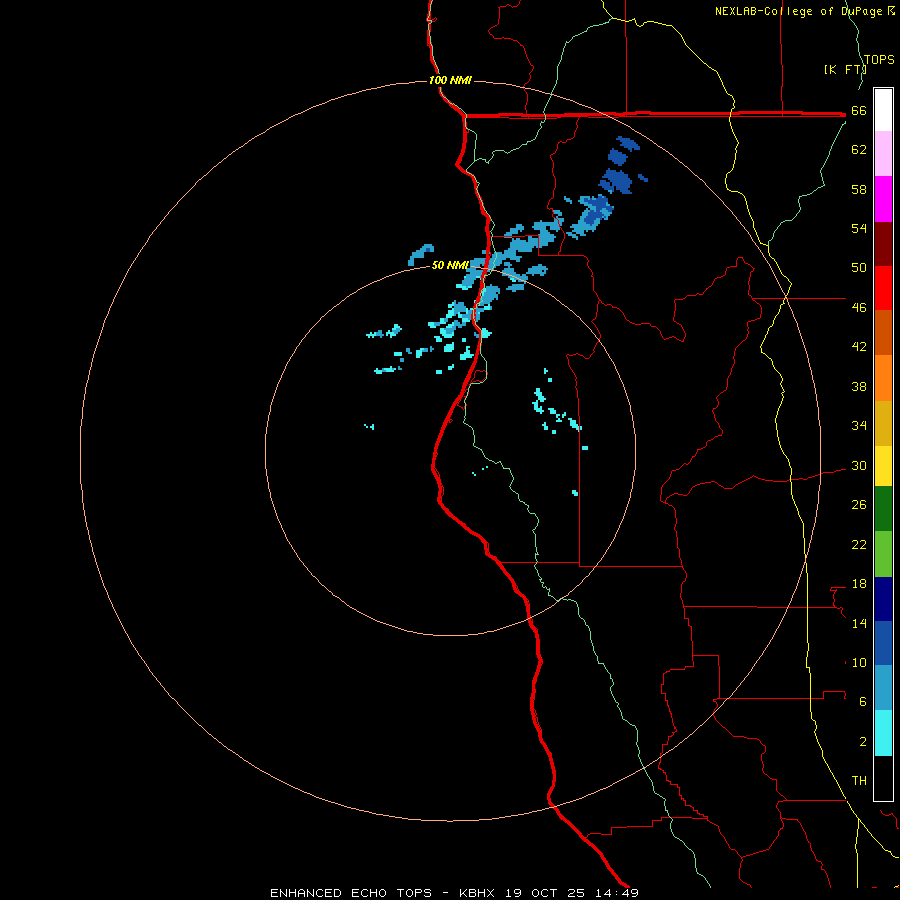
Task: Click the '66' legend value
Action: [859, 111]
